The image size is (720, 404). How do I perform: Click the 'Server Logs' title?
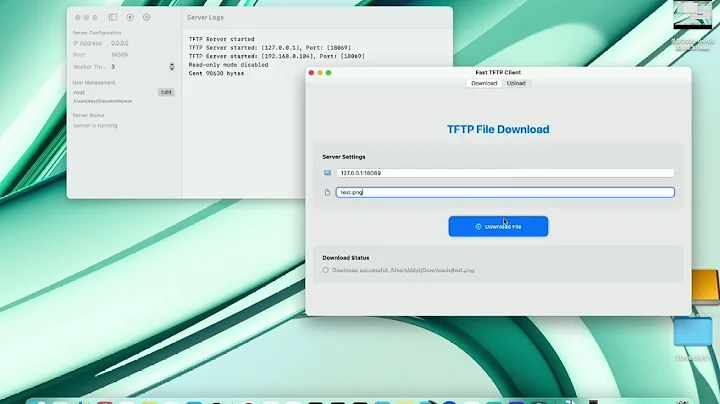205,17
